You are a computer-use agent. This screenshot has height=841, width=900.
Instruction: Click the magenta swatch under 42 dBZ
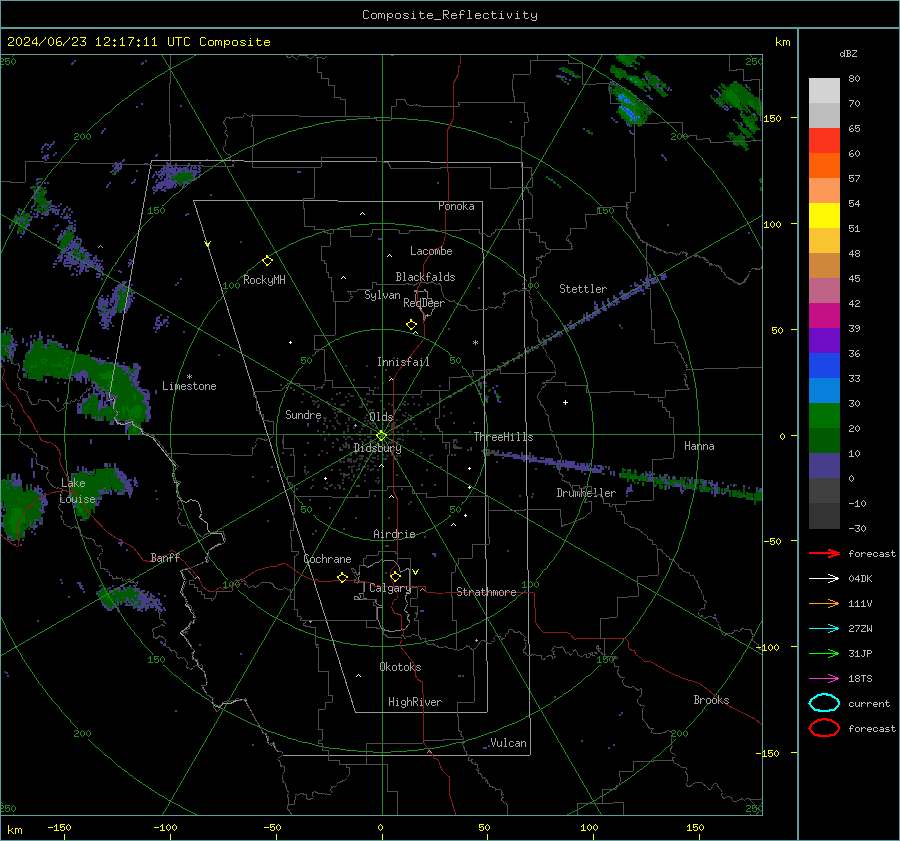(824, 316)
